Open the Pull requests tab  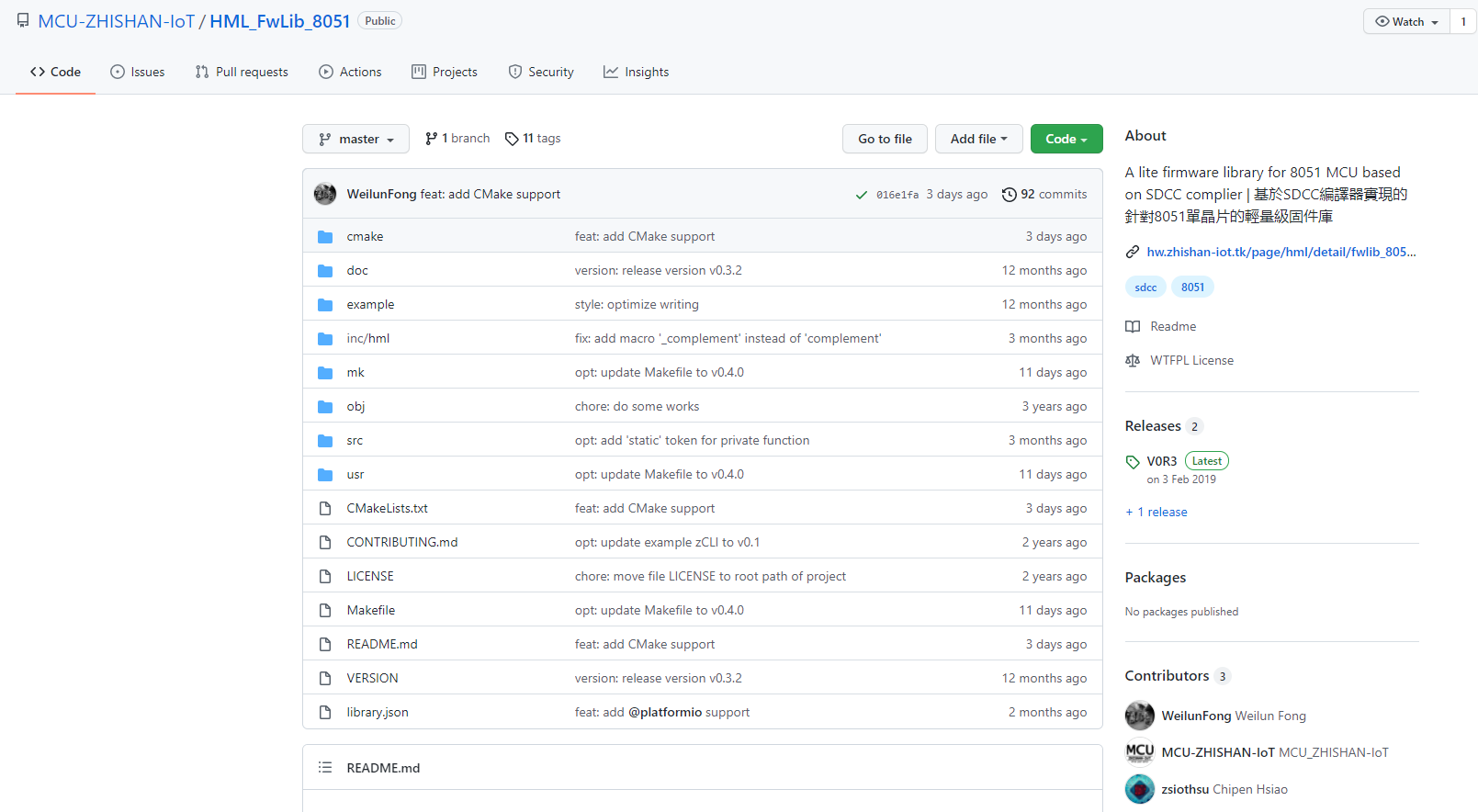[x=242, y=72]
